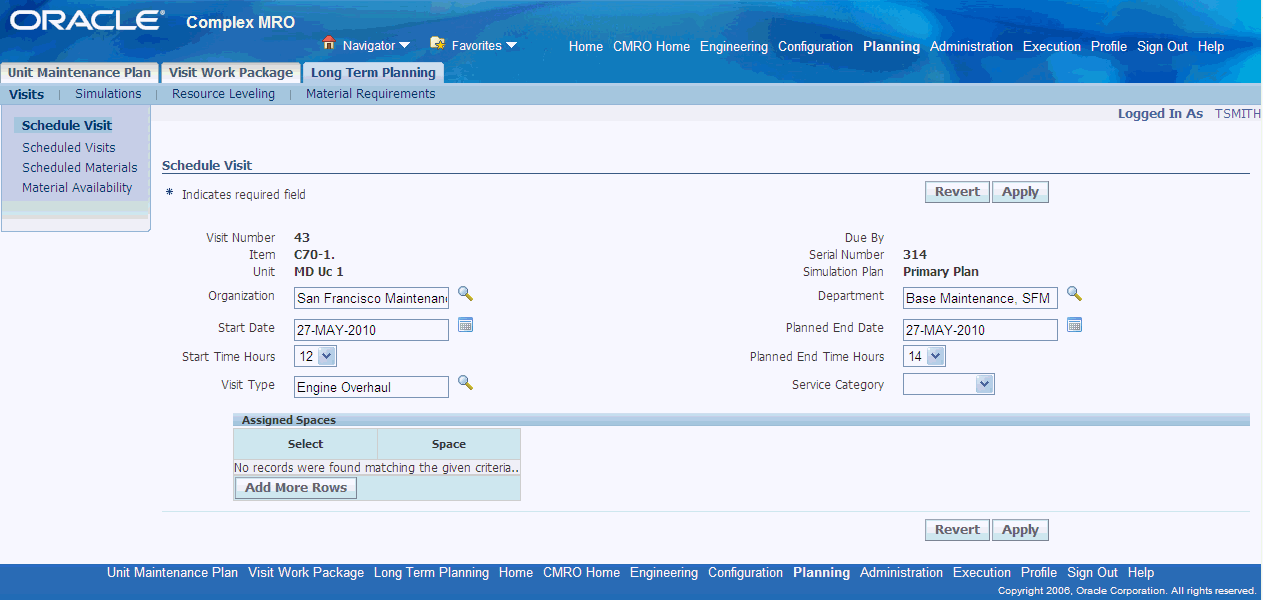Click the bottom Revert button
1263x600 pixels.
click(958, 530)
